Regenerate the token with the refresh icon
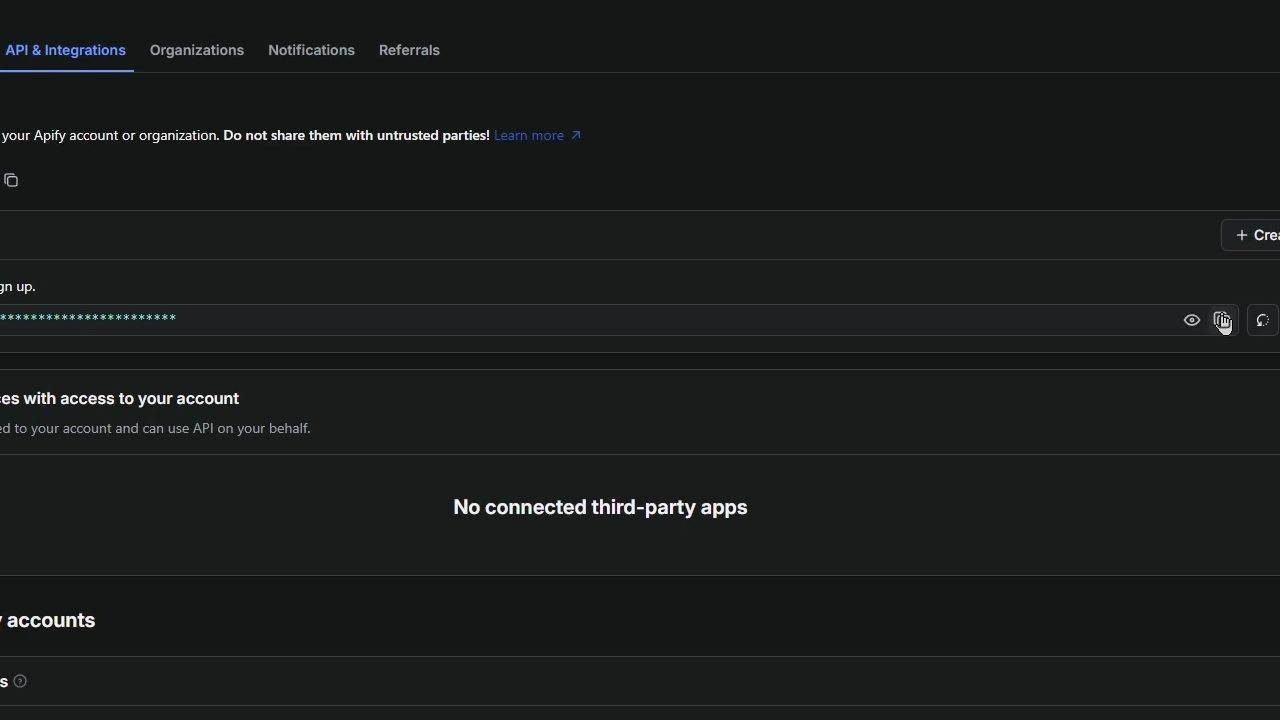1280x720 pixels. click(1262, 320)
